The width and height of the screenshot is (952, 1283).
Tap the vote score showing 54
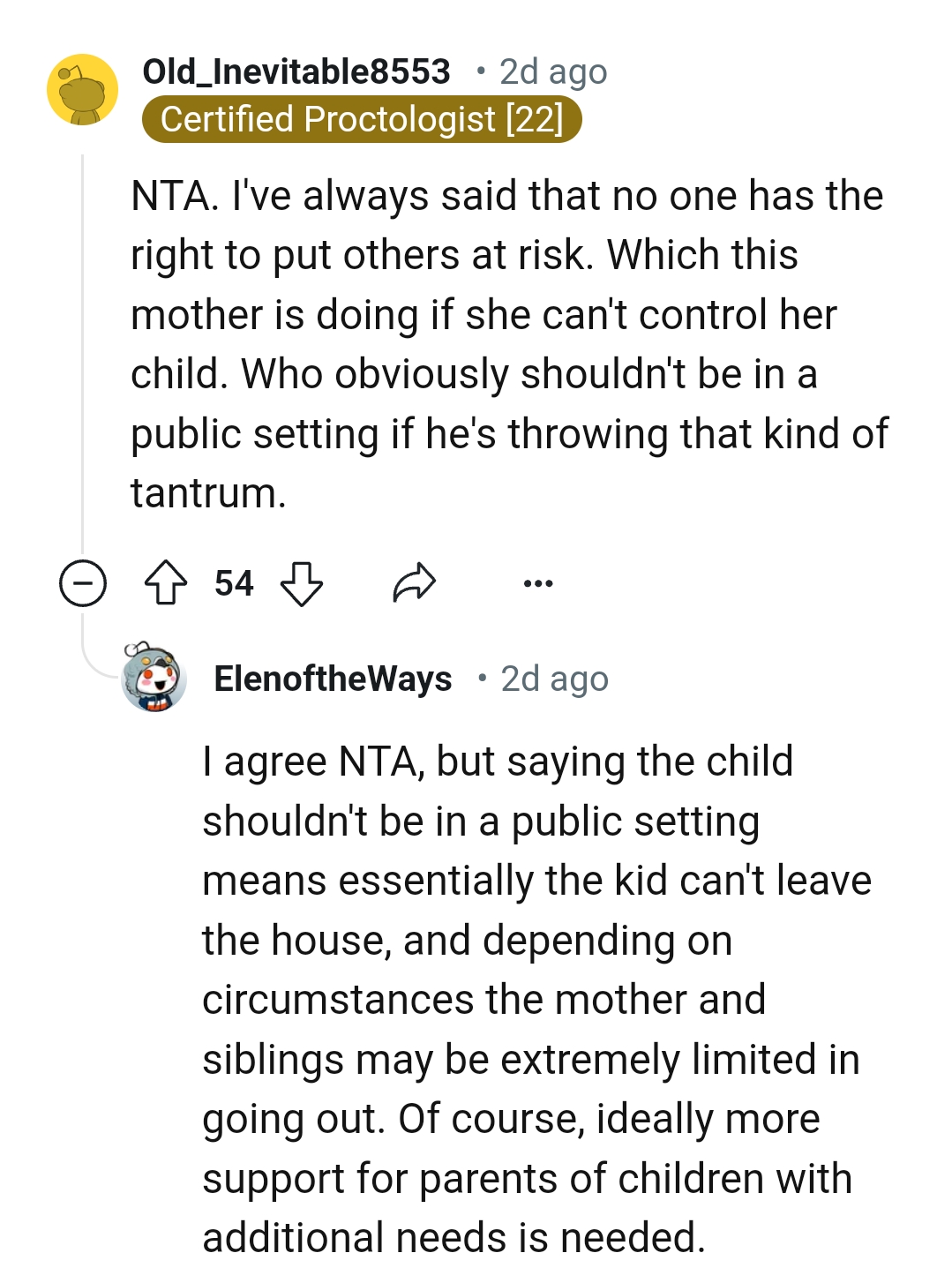click(234, 583)
